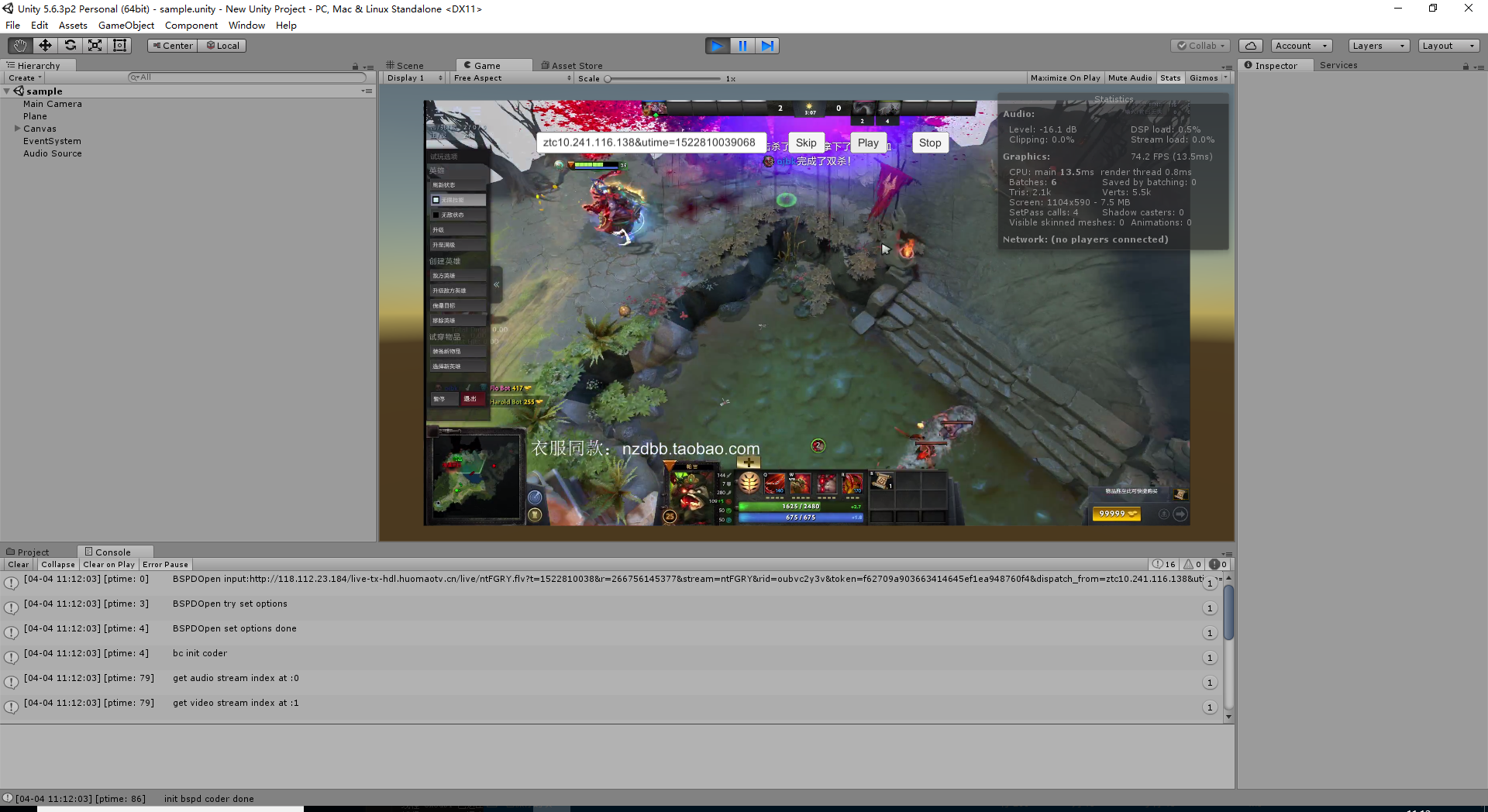Open the Layout dropdown

[x=1449, y=46]
